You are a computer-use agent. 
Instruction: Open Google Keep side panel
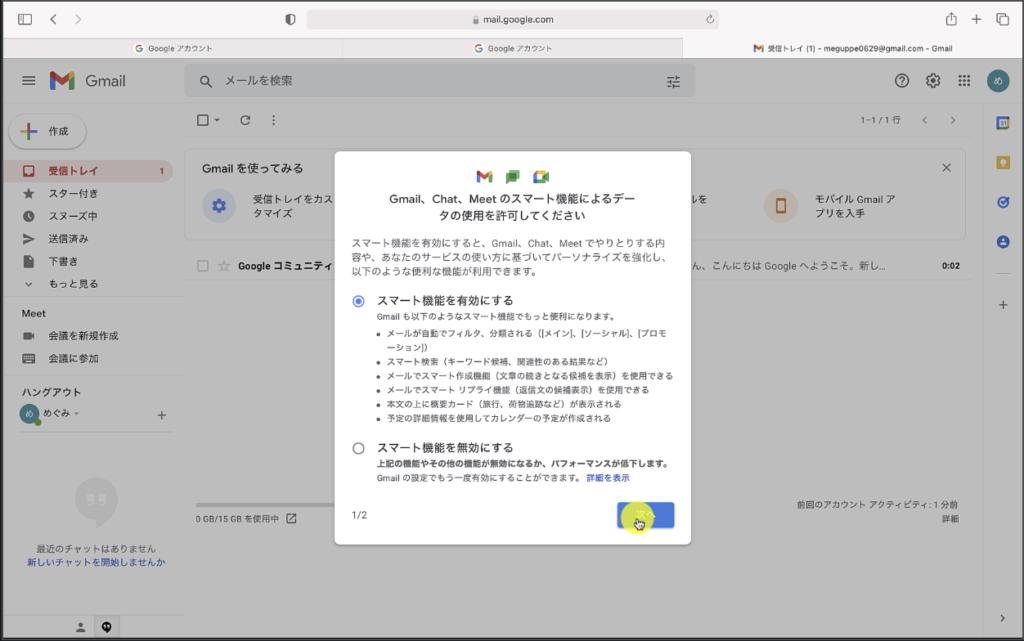(x=1003, y=163)
